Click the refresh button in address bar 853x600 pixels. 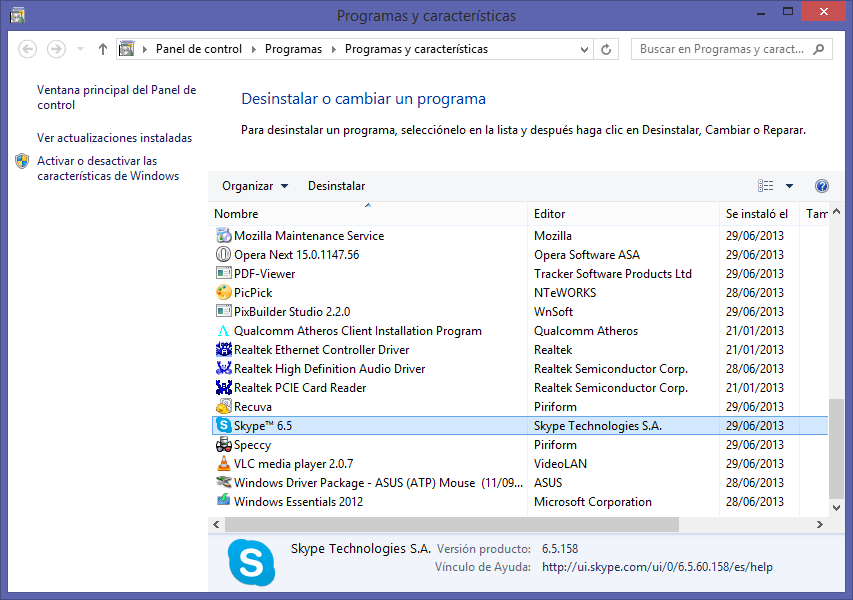click(608, 49)
